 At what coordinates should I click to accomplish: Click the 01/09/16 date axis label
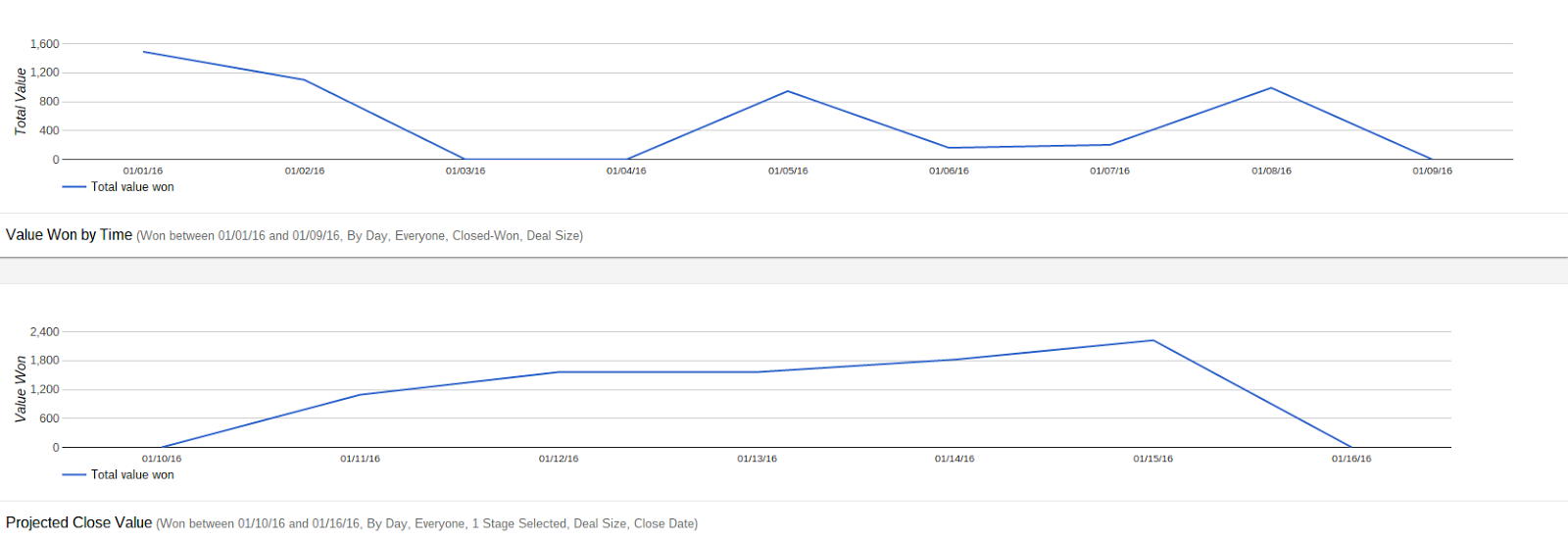[1432, 172]
